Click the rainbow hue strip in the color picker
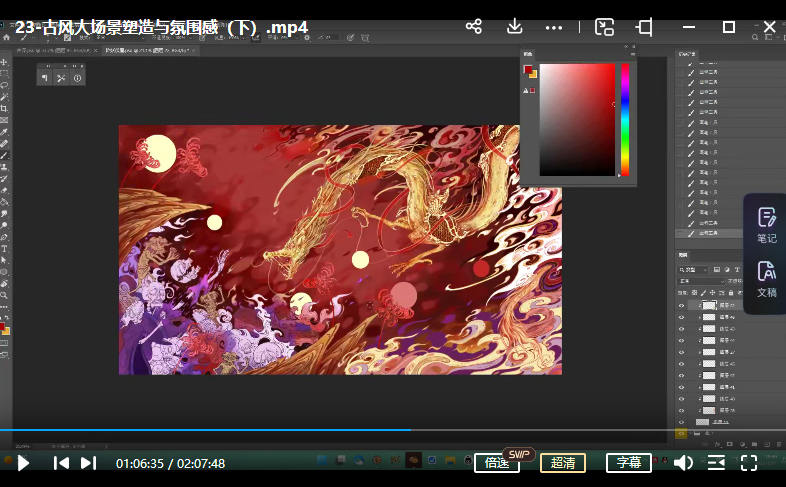 [625, 118]
